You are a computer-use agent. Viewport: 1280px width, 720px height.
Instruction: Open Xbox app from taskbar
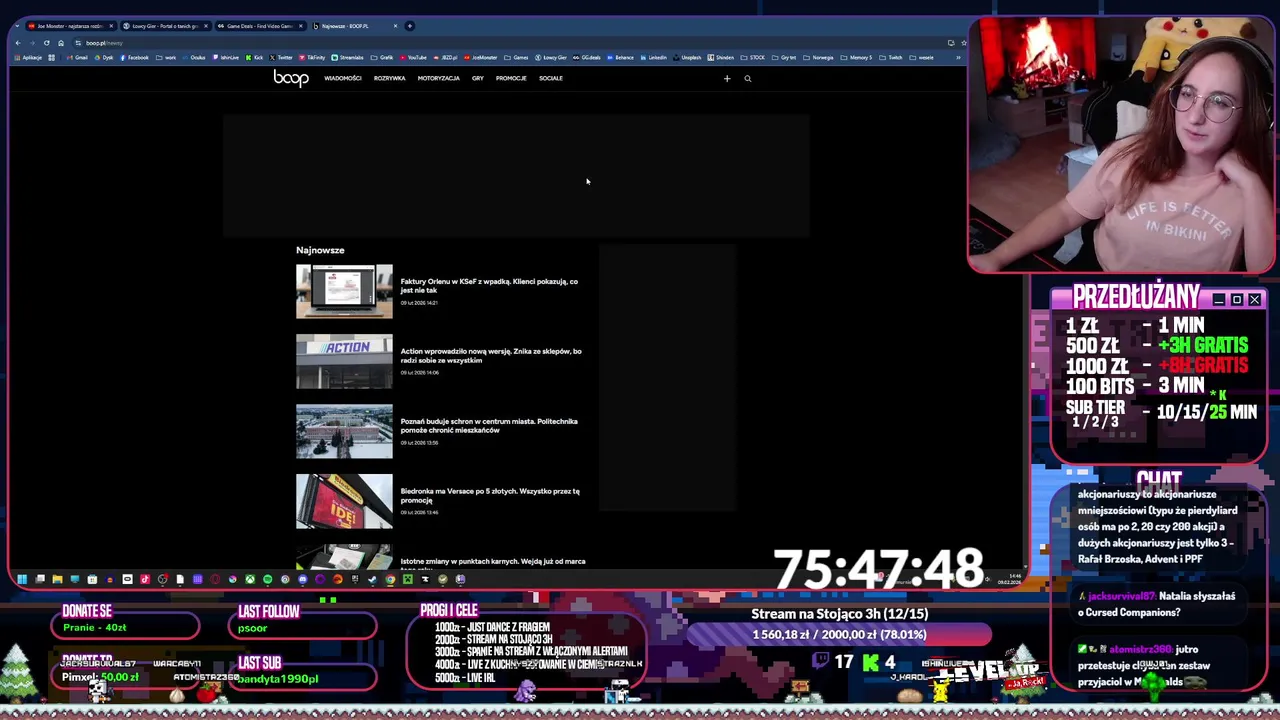pos(250,579)
